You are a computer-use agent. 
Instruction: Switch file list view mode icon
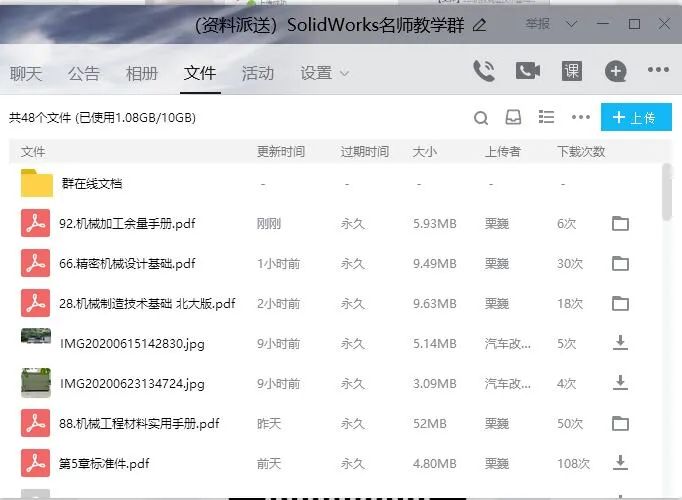point(546,117)
